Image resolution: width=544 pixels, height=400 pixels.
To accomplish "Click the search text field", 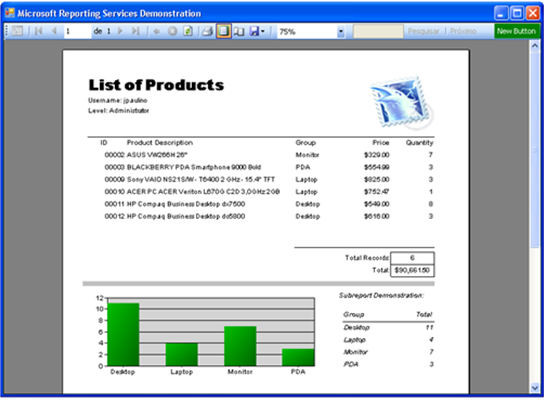I will [378, 31].
